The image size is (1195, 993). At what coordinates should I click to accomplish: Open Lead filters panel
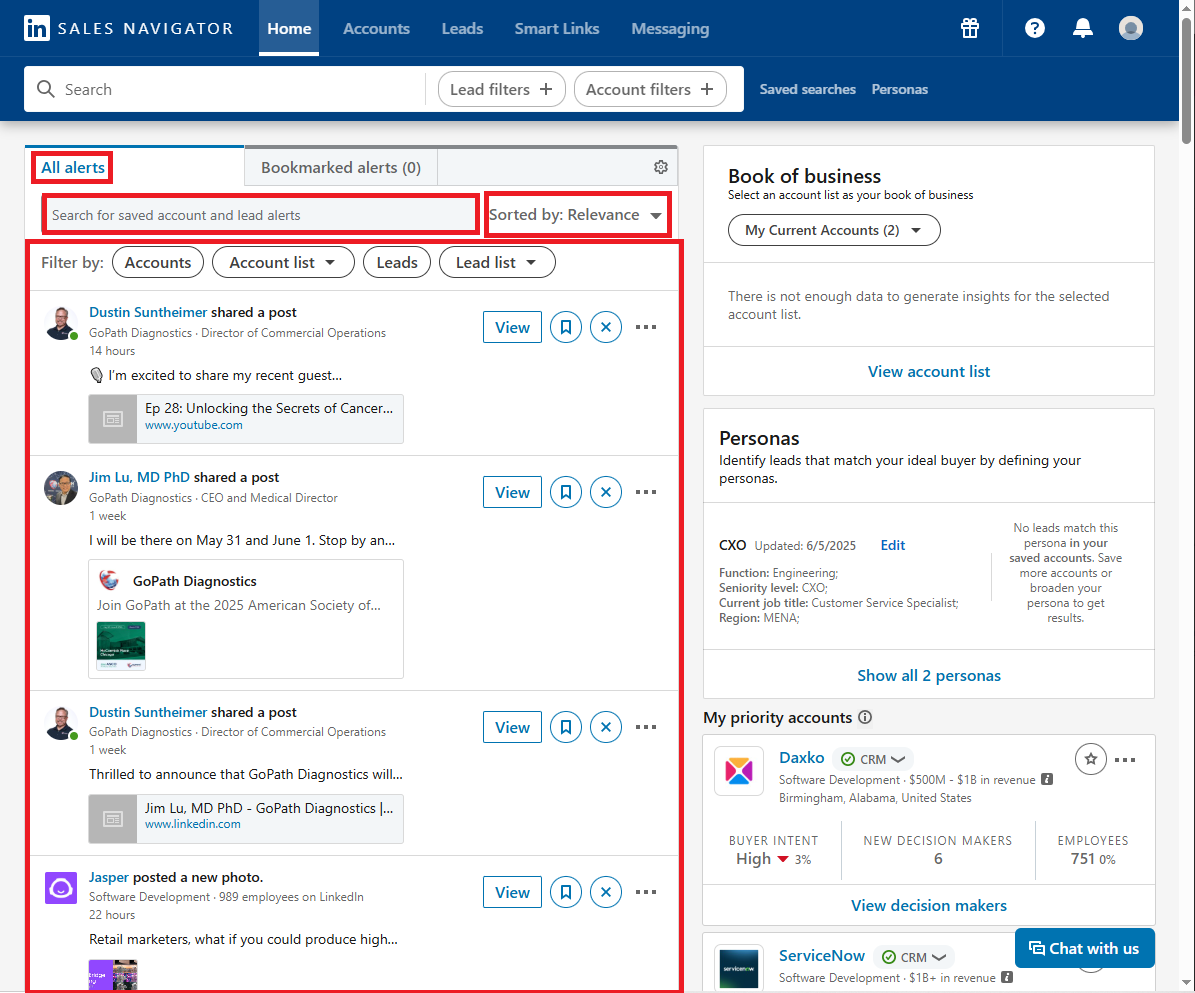[501, 89]
